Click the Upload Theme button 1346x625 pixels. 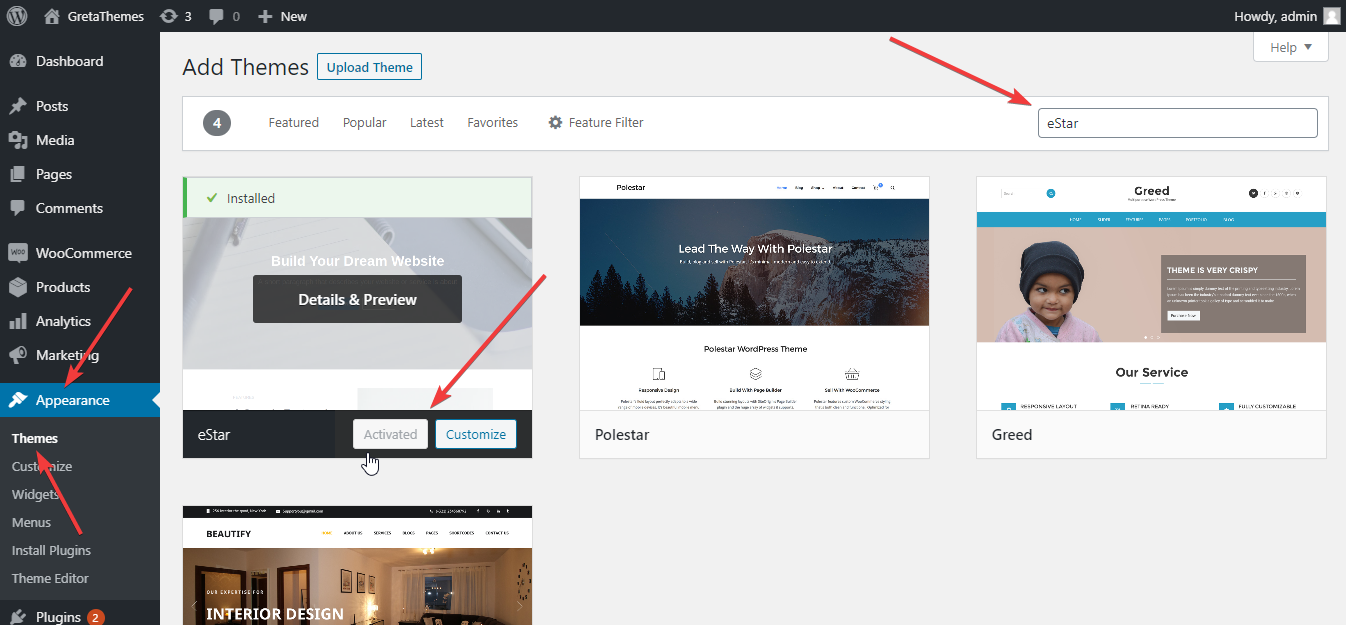pos(369,66)
